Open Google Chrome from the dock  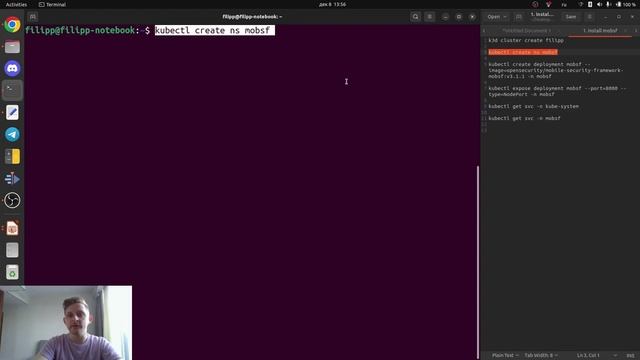click(12, 25)
